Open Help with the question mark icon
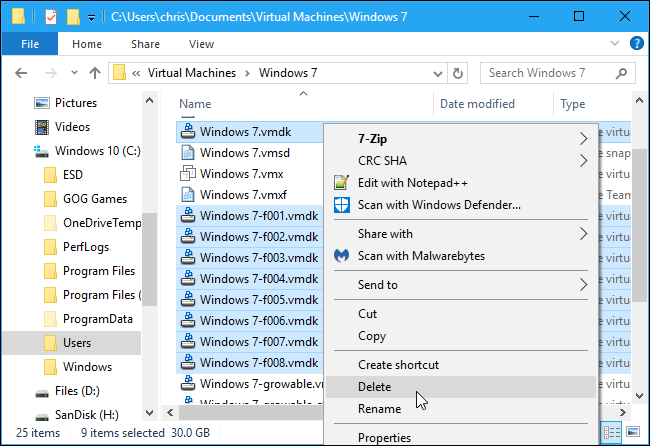 click(636, 43)
